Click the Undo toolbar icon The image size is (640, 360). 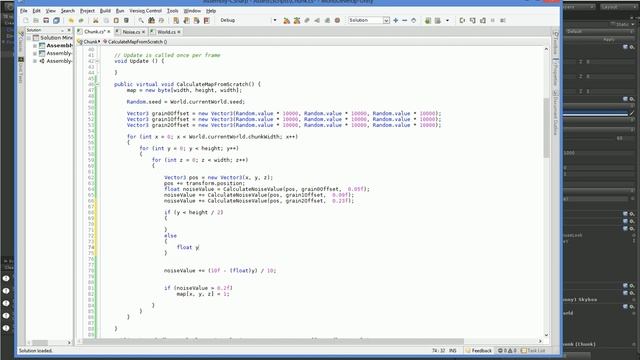(x=71, y=20)
